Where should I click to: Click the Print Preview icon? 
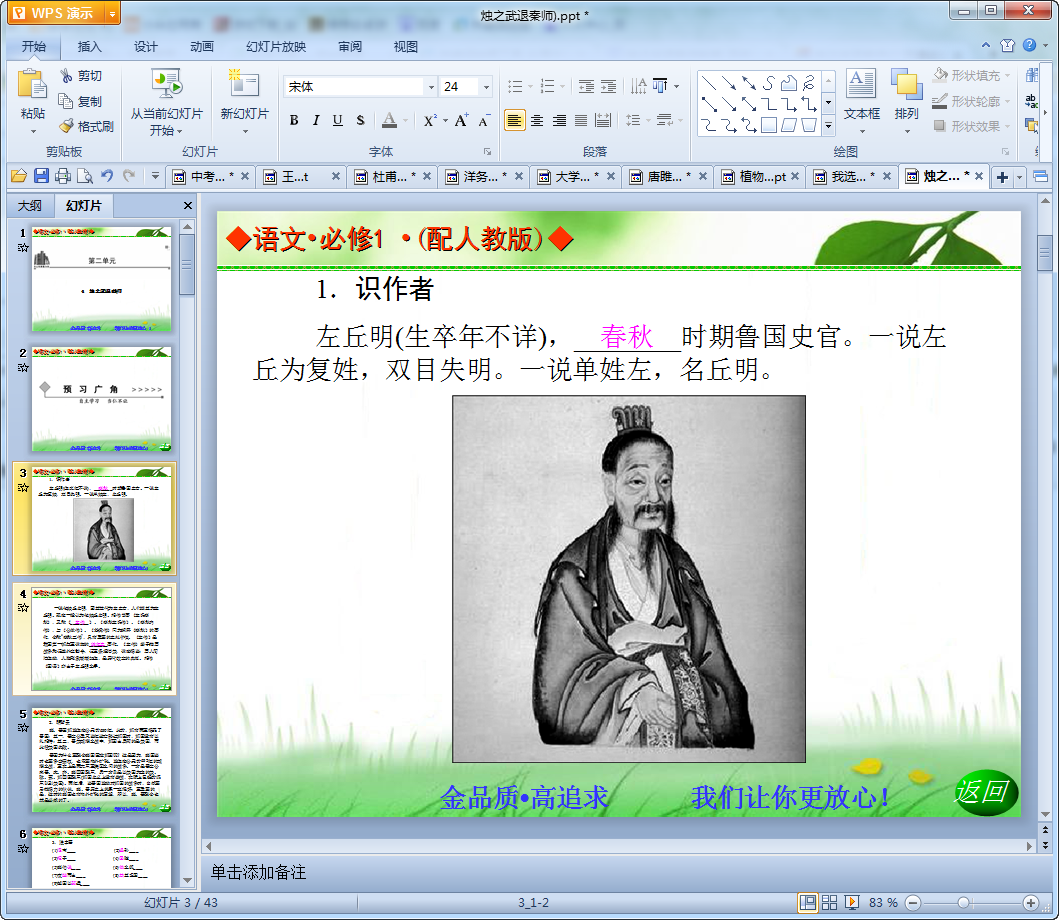pyautogui.click(x=84, y=176)
